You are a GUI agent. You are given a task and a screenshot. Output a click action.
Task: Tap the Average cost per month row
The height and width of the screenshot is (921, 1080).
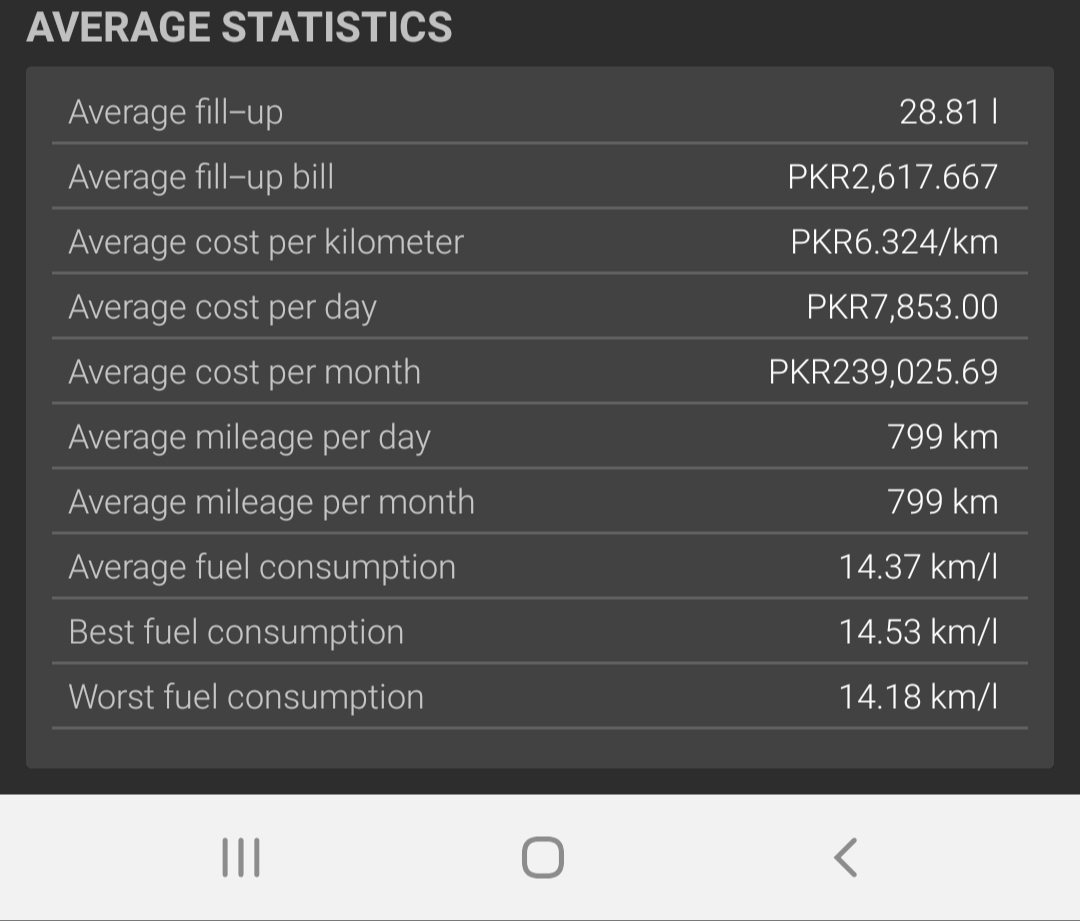click(x=540, y=371)
